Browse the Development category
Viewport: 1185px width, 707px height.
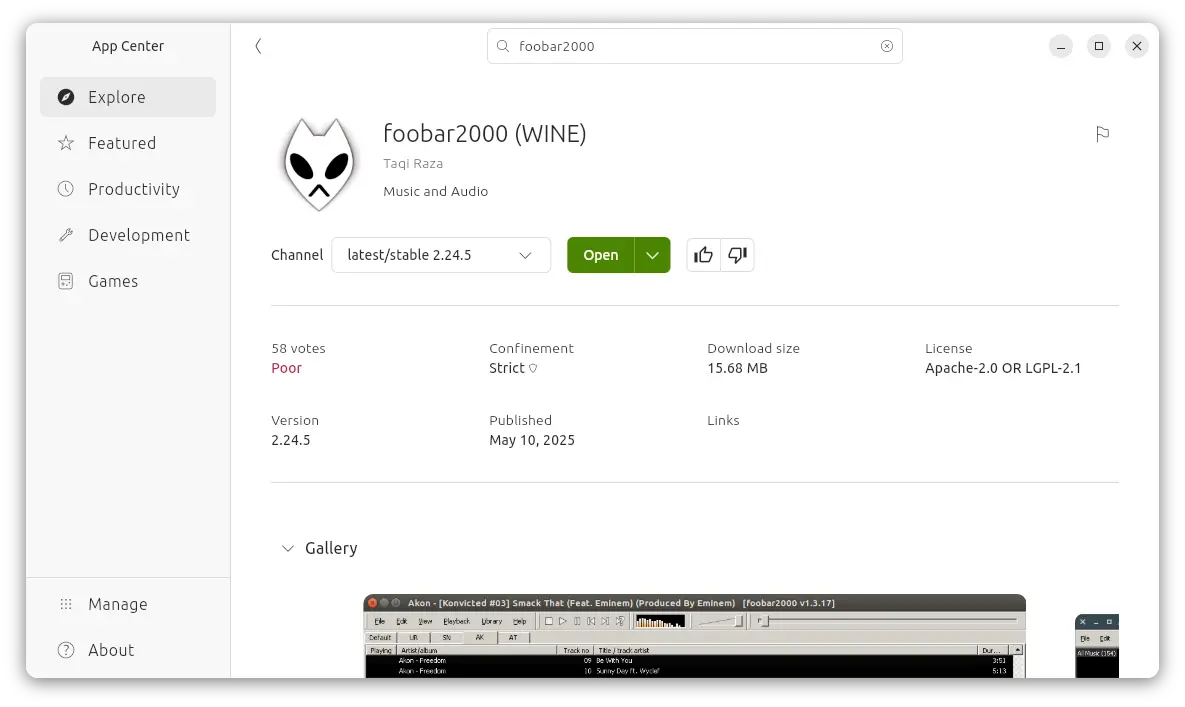[x=128, y=235]
